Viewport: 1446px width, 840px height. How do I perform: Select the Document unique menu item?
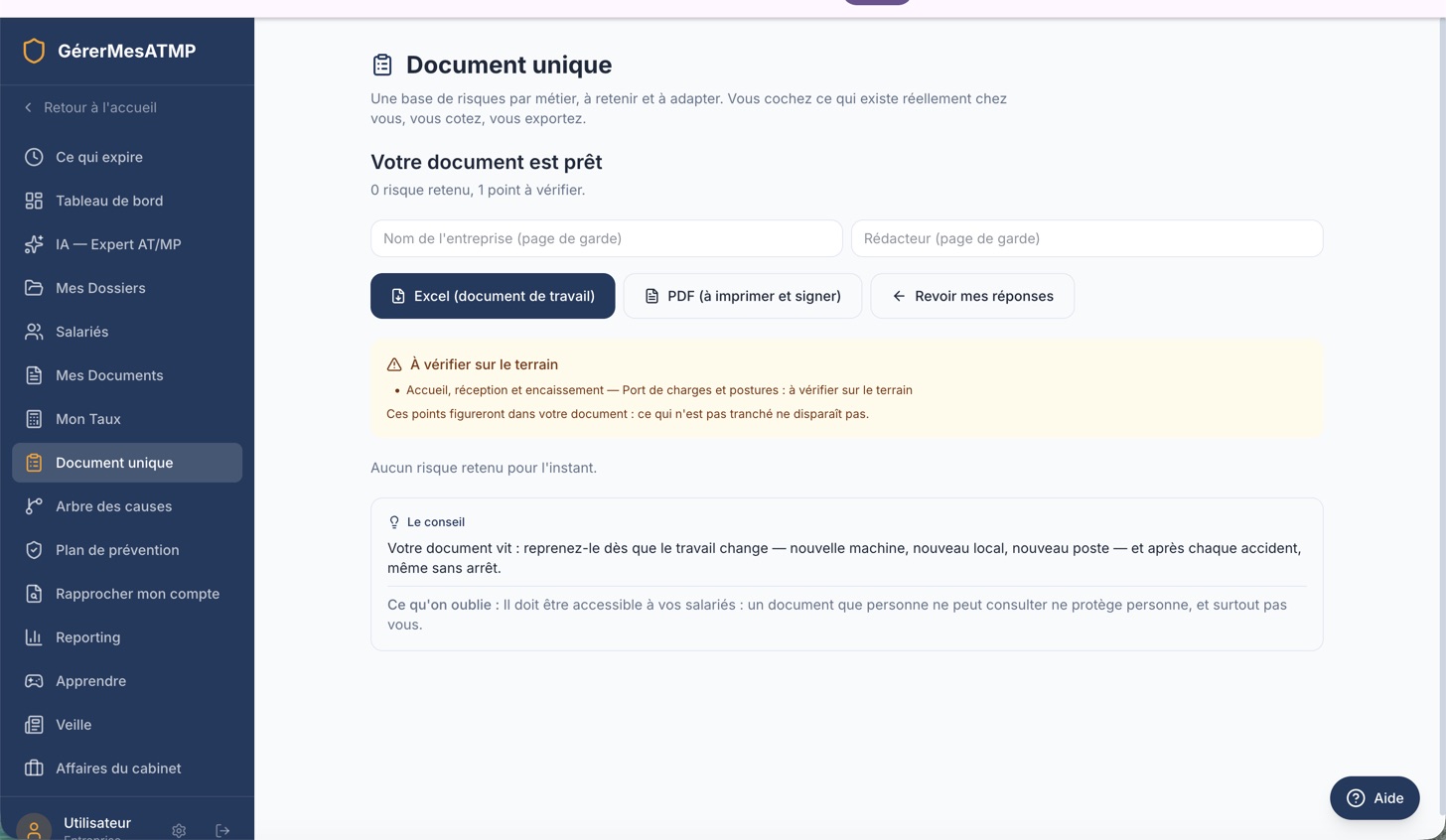(127, 463)
